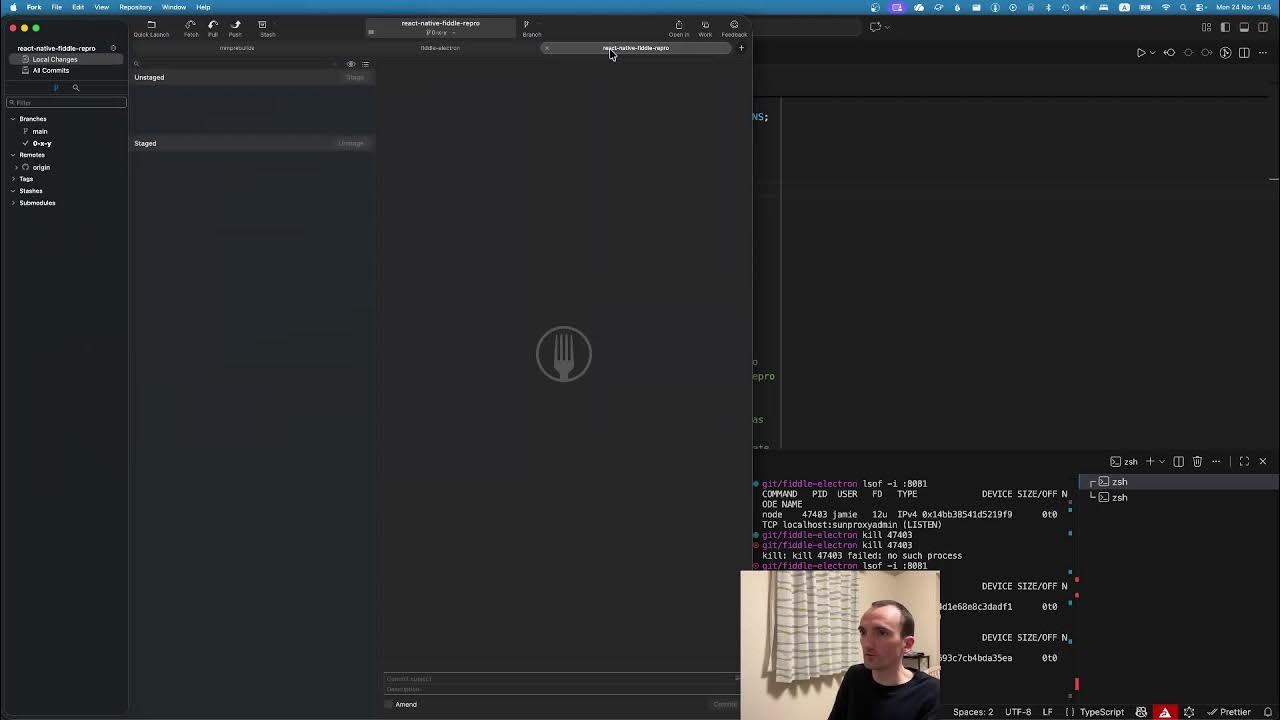This screenshot has width=1280, height=720.
Task: Open terminal maximize panel size icon
Action: [1244, 461]
